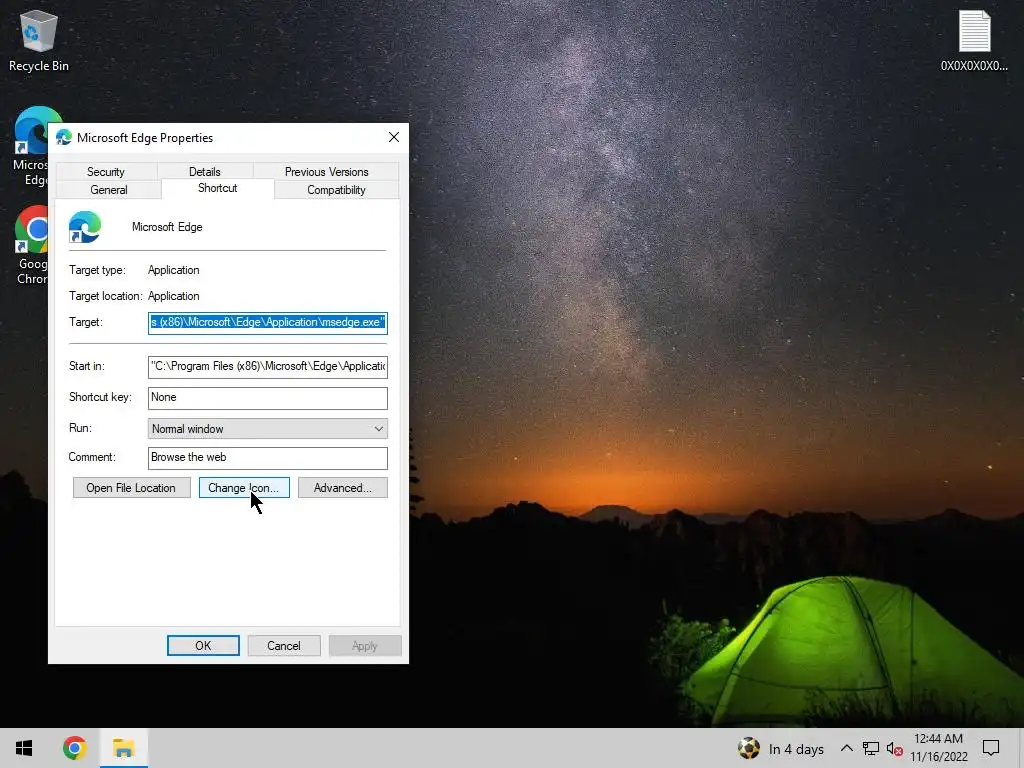Open the Advanced shortcut options
Viewport: 1024px width, 768px height.
point(343,488)
